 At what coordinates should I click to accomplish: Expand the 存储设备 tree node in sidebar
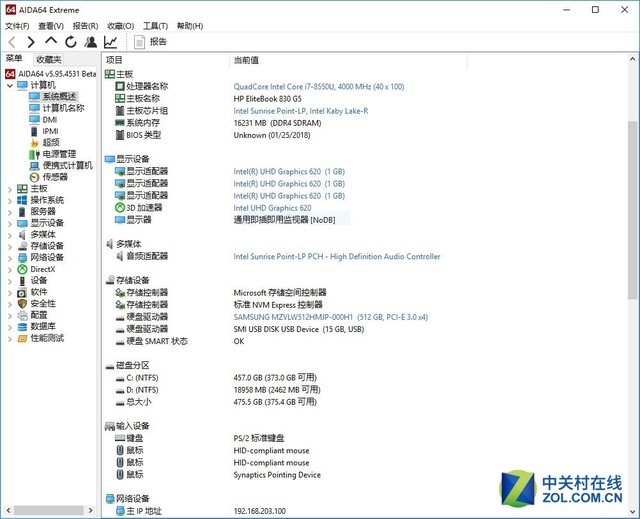point(10,246)
